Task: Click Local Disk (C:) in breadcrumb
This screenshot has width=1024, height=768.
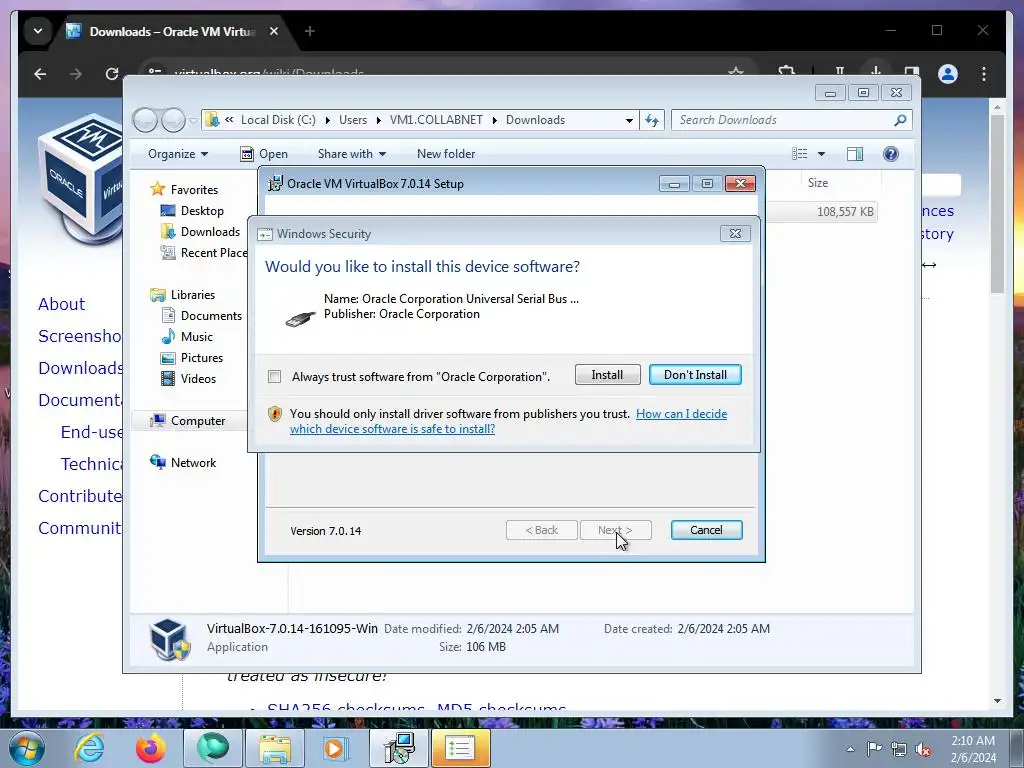Action: (278, 120)
